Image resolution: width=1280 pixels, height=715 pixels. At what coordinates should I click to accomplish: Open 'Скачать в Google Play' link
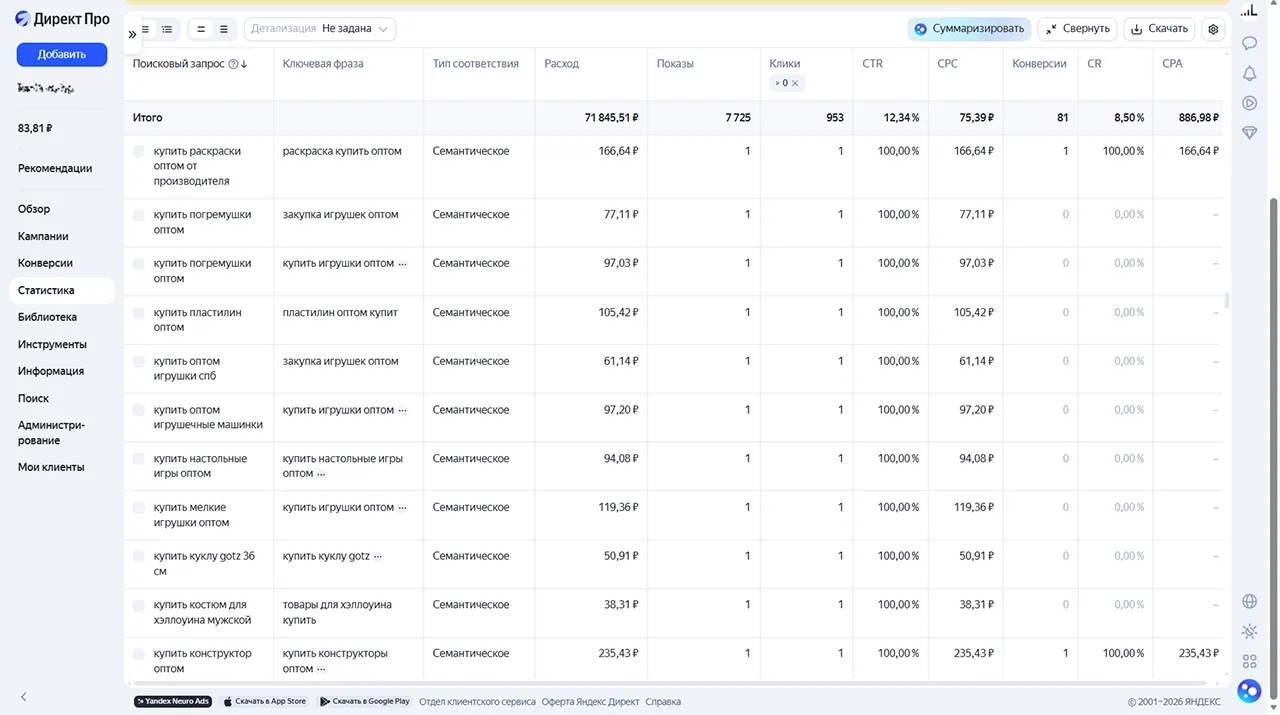365,701
